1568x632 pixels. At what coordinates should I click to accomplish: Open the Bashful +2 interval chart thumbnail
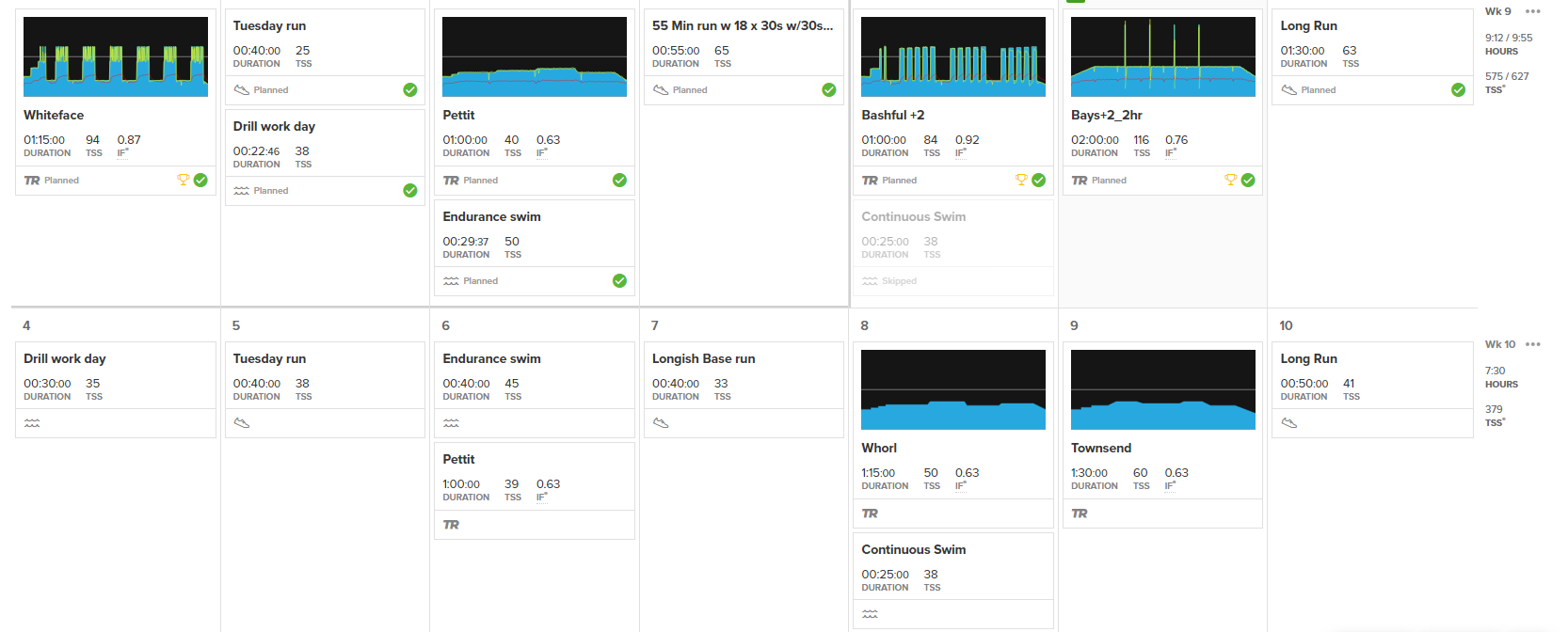coord(953,56)
